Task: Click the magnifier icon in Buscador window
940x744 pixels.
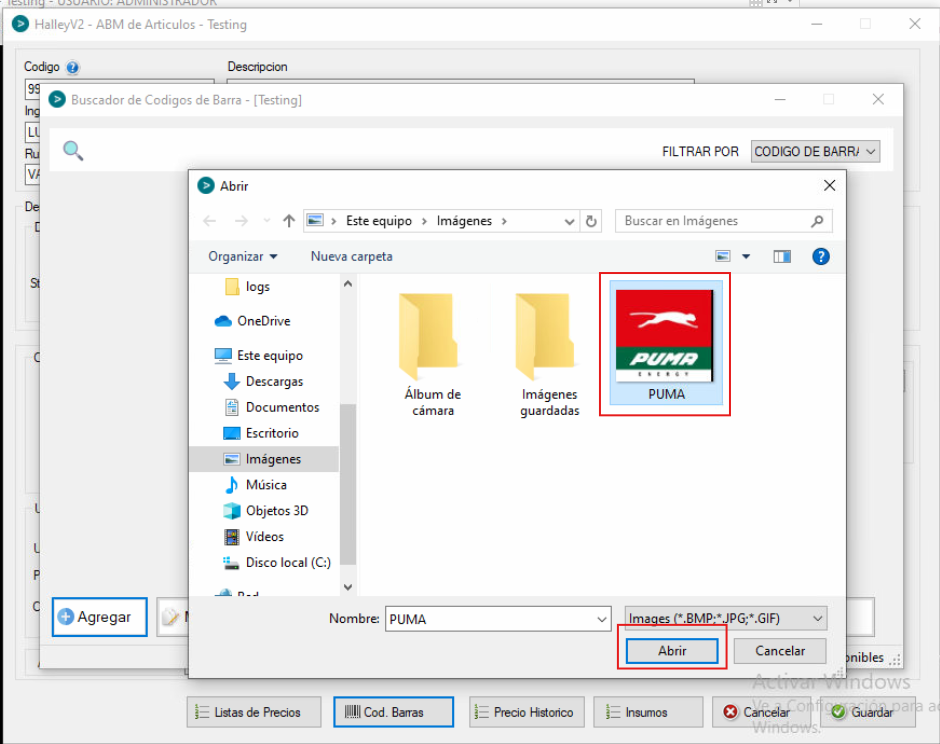Action: (73, 150)
